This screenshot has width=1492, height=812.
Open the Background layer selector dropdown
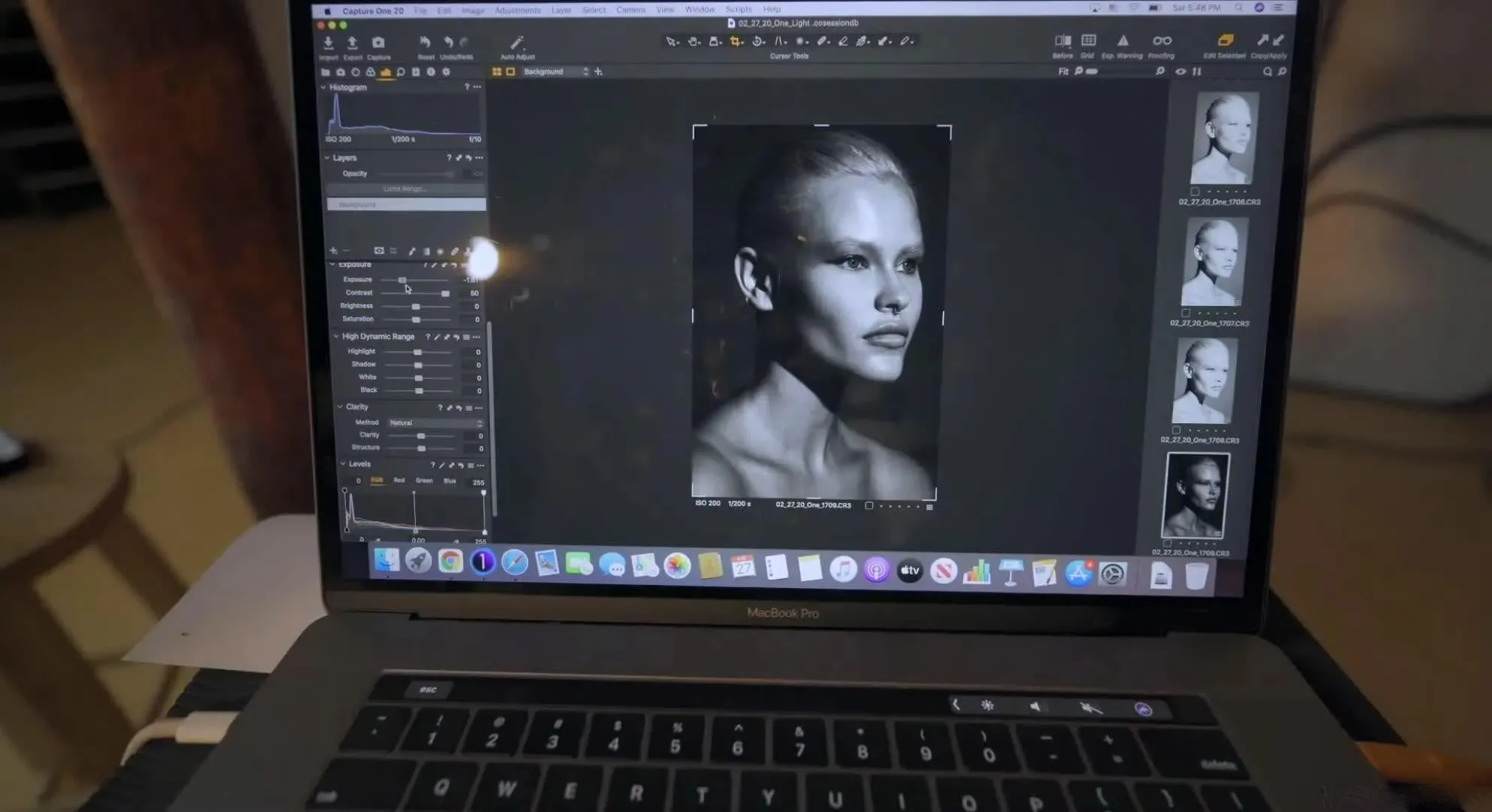[x=556, y=72]
